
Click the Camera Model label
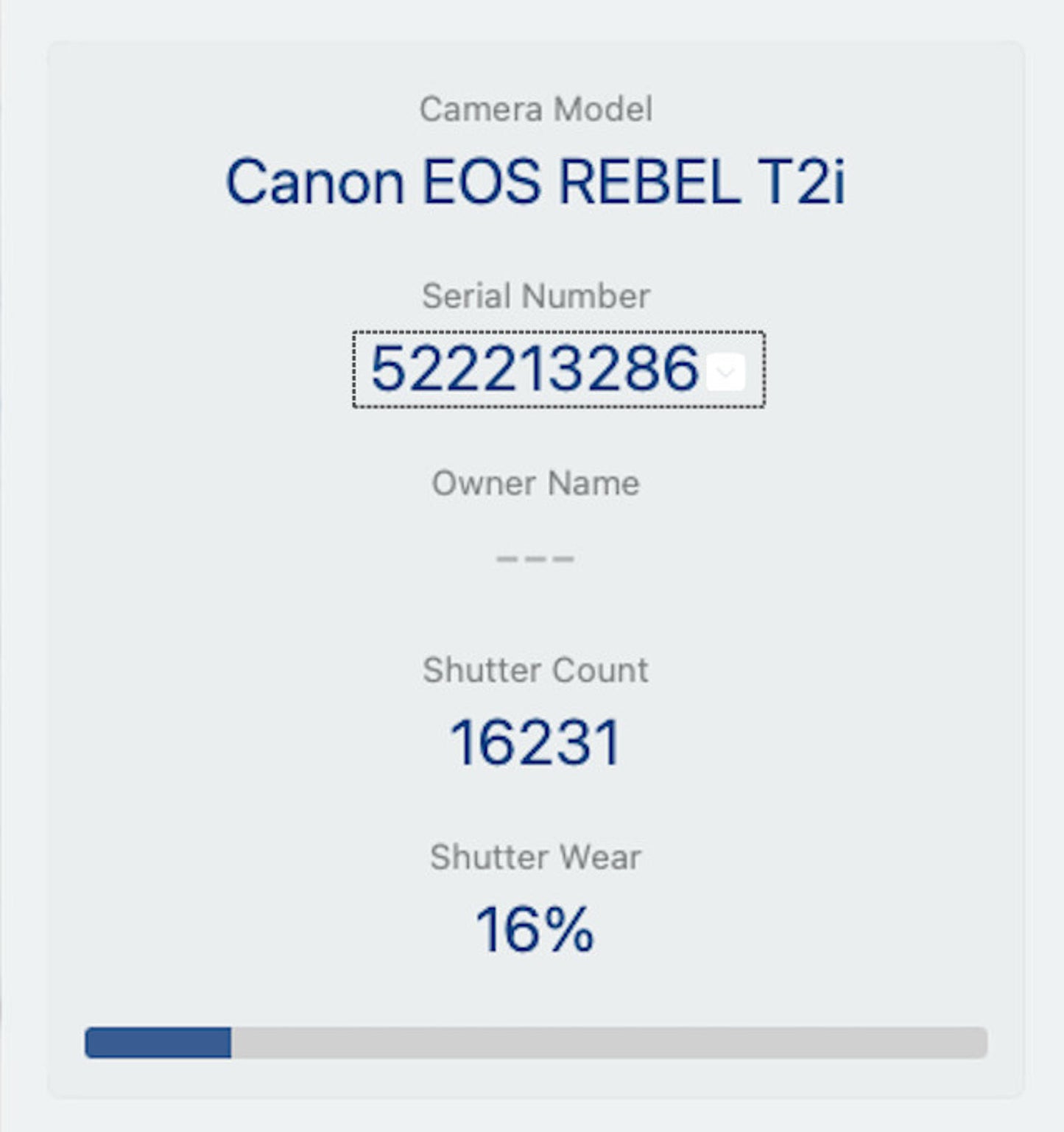tap(535, 109)
